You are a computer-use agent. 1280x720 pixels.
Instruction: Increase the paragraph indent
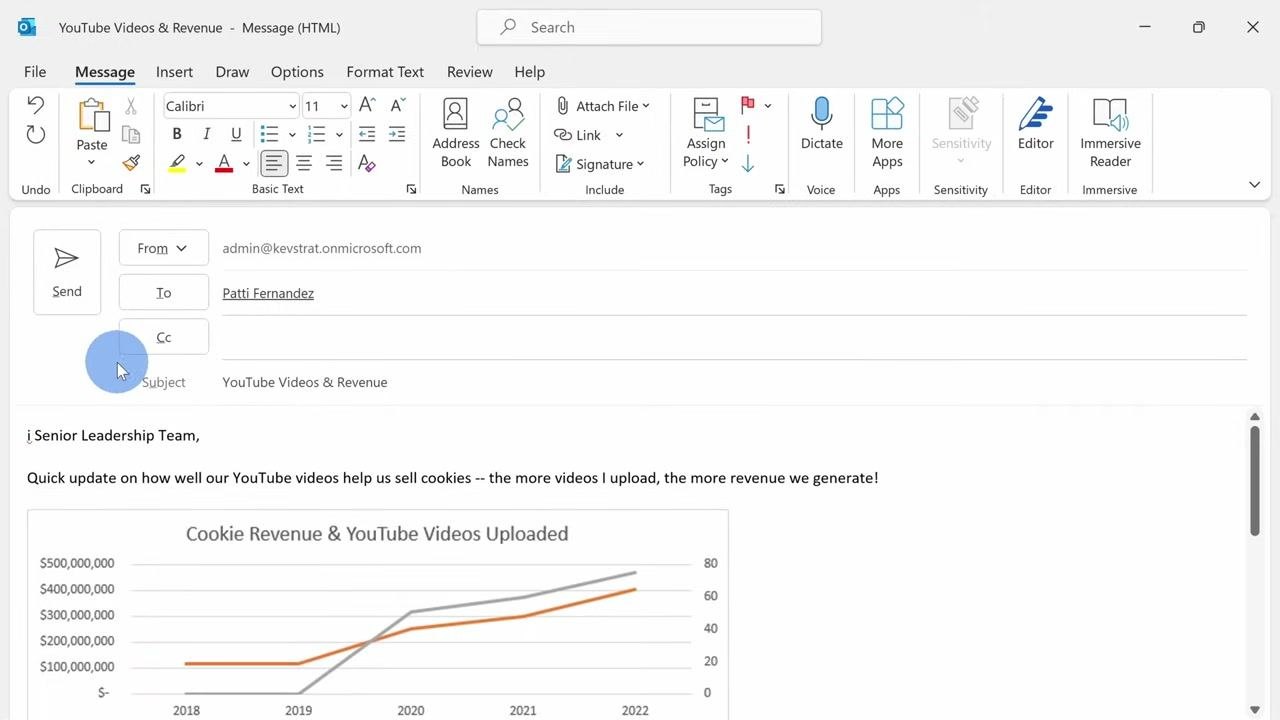pyautogui.click(x=397, y=134)
